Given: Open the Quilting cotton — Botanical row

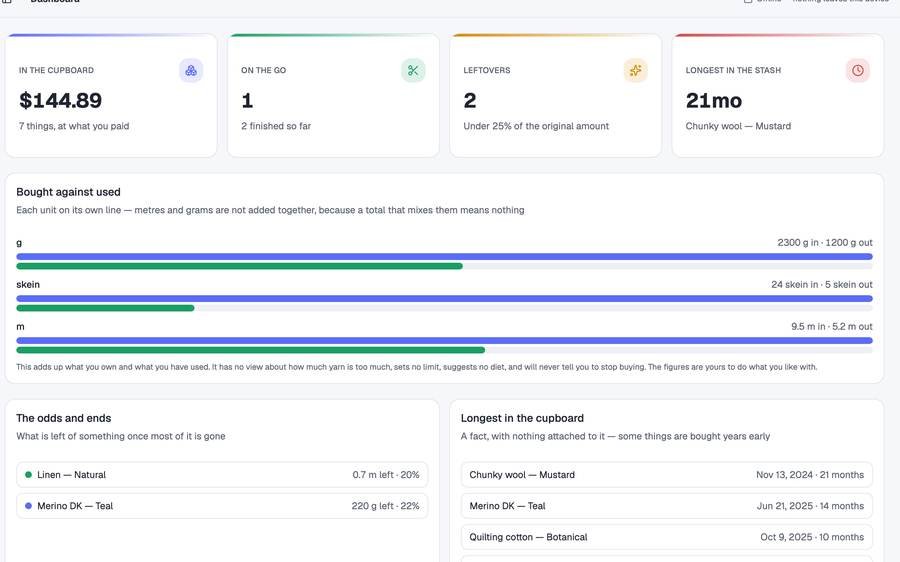Looking at the screenshot, I should coord(666,537).
